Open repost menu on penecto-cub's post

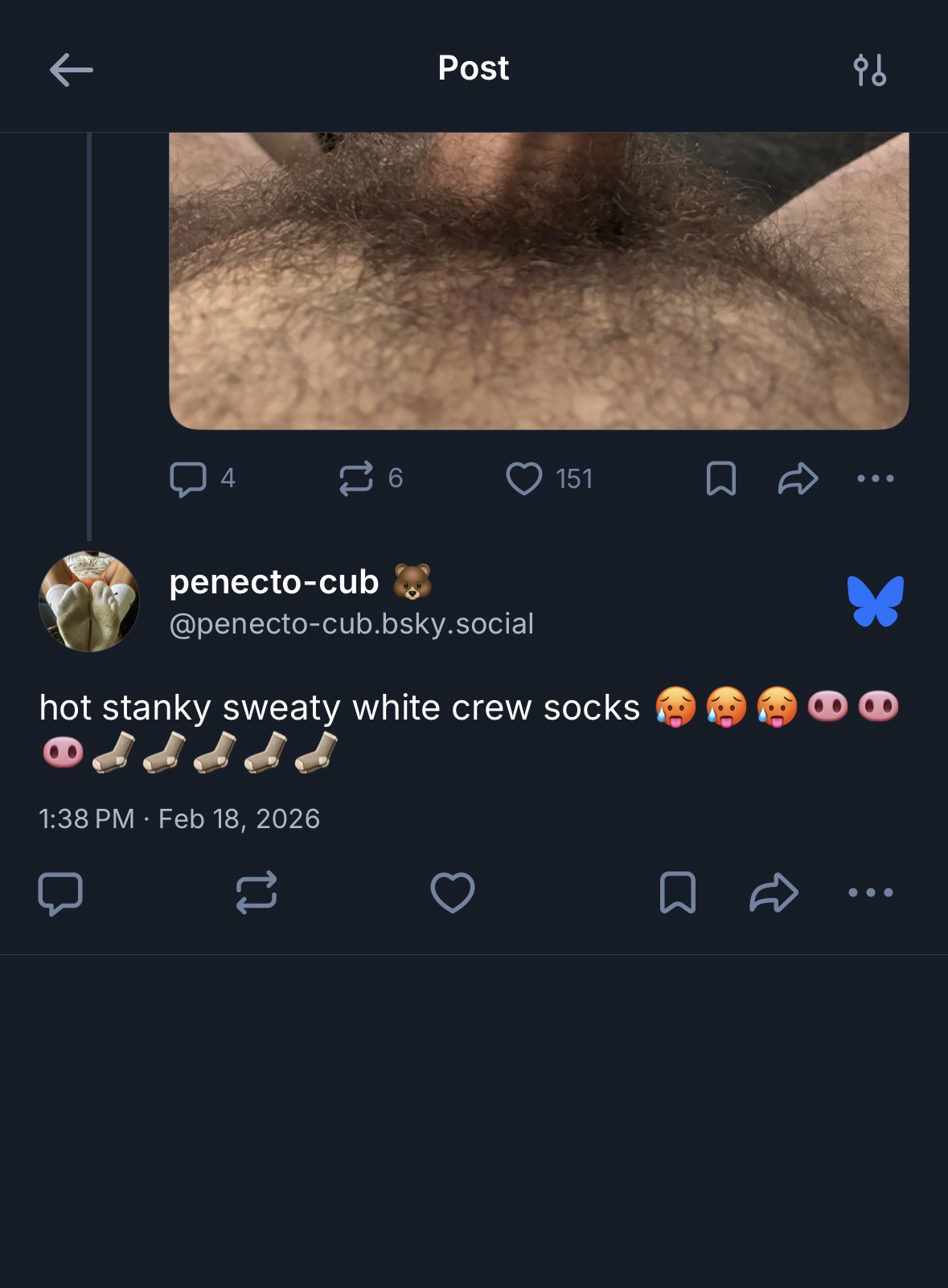pos(256,892)
